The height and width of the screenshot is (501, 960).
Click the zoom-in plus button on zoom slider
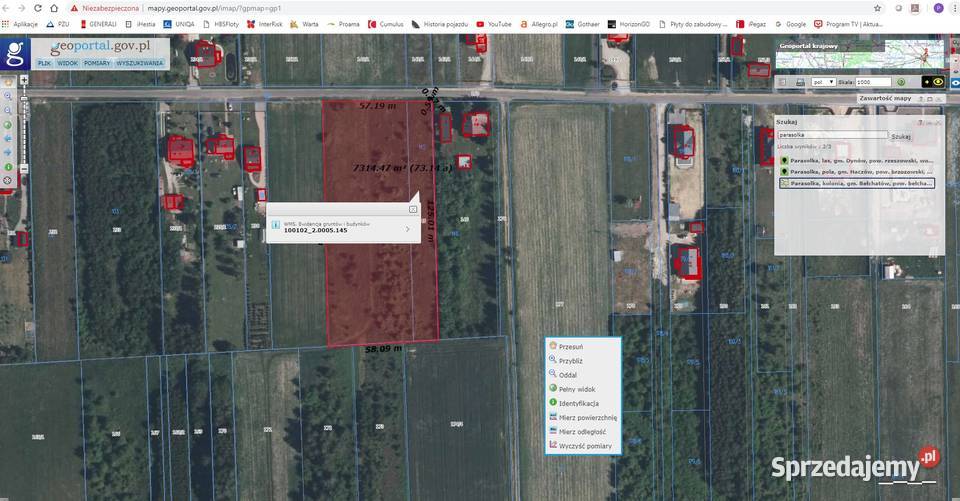click(x=24, y=78)
